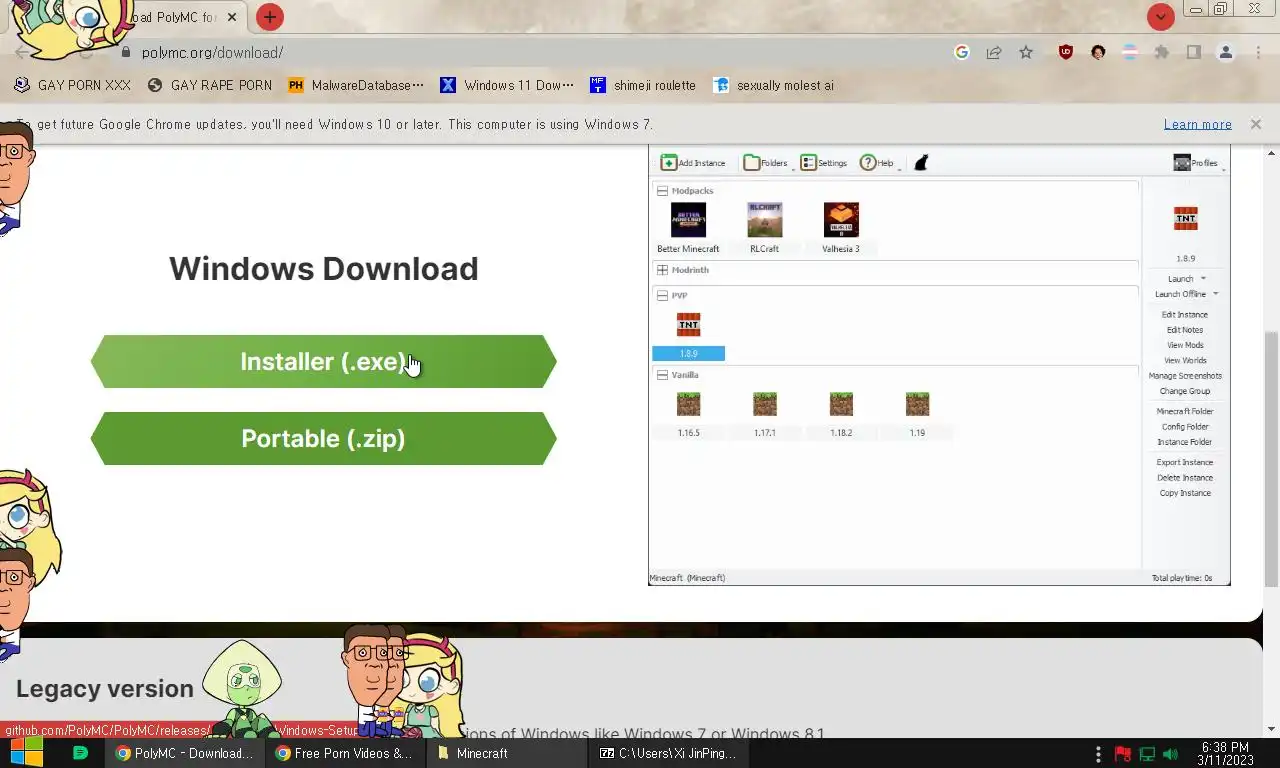1280x768 pixels.
Task: Select the 1.8.9 TNT instance
Action: pos(688,335)
